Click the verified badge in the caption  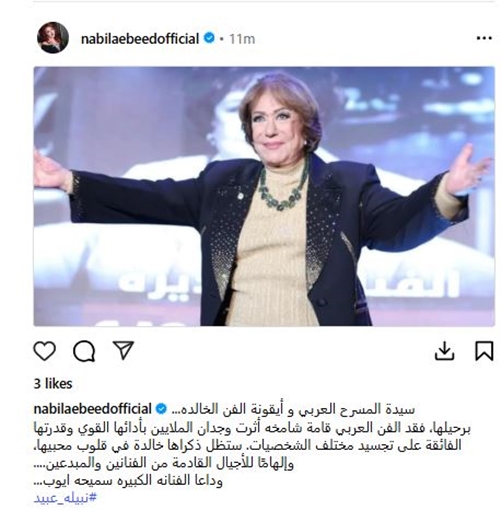click(161, 409)
